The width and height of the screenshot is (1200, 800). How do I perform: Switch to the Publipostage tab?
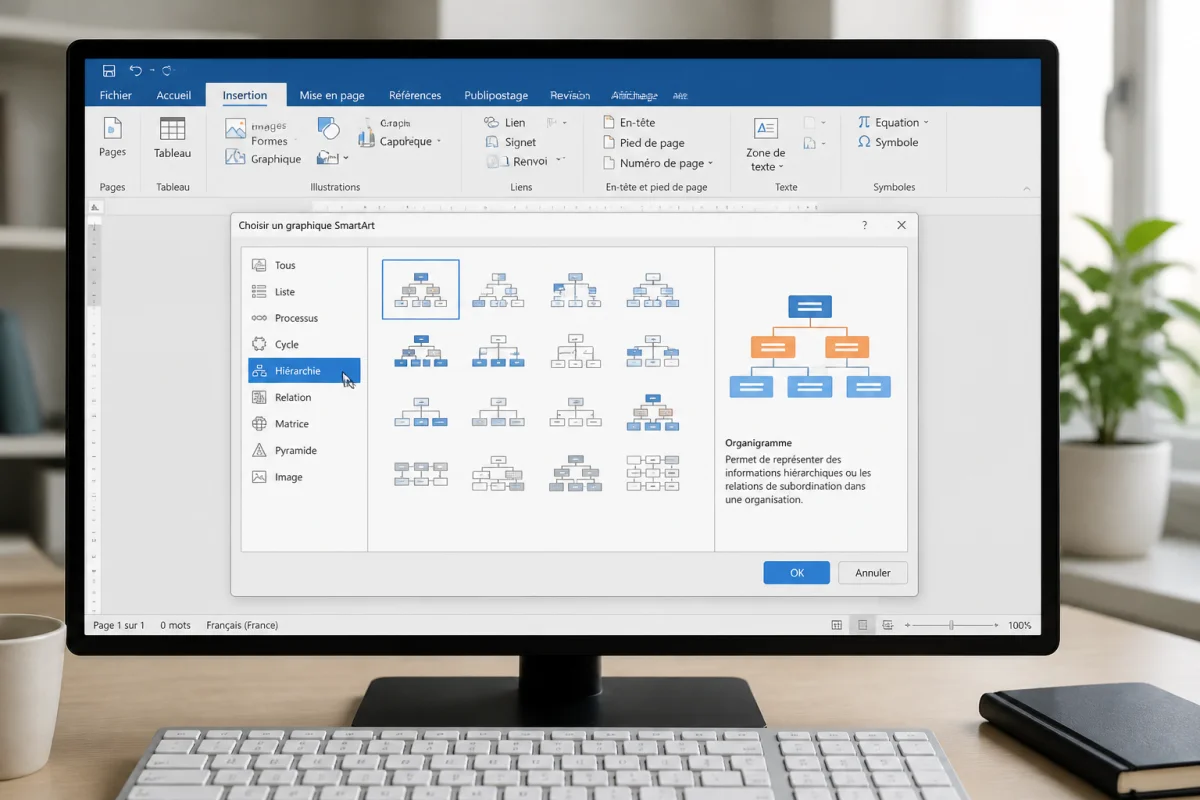pos(496,96)
